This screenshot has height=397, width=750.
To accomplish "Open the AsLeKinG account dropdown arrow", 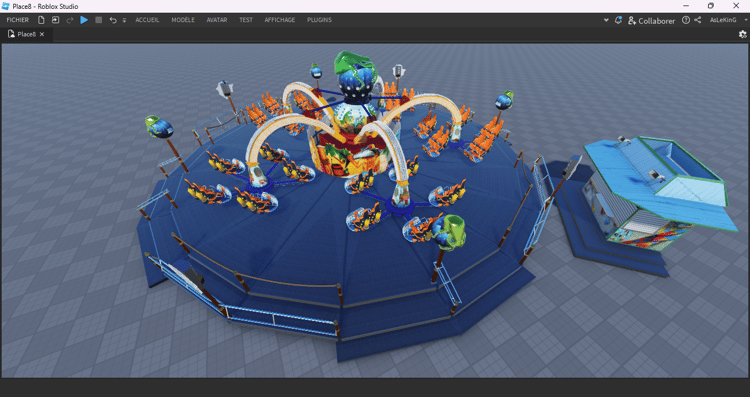I will tap(746, 20).
